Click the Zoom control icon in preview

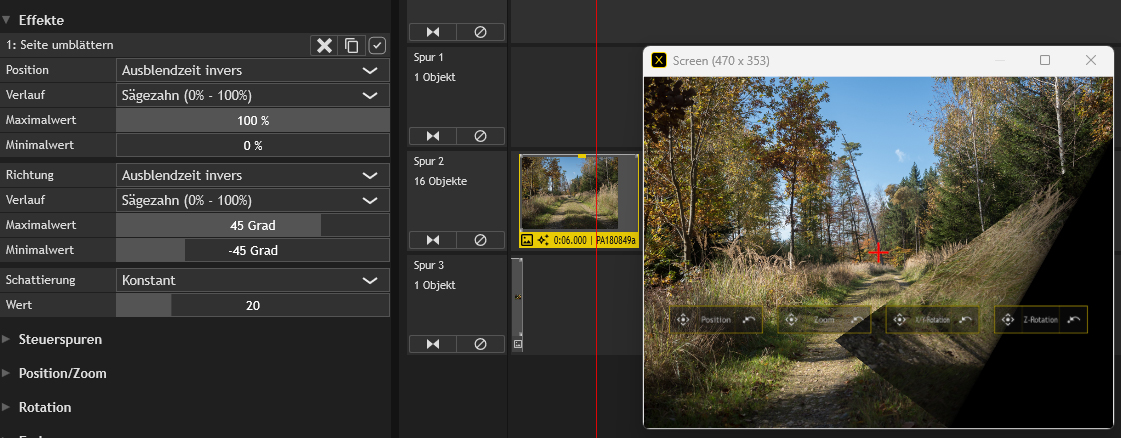click(791, 320)
